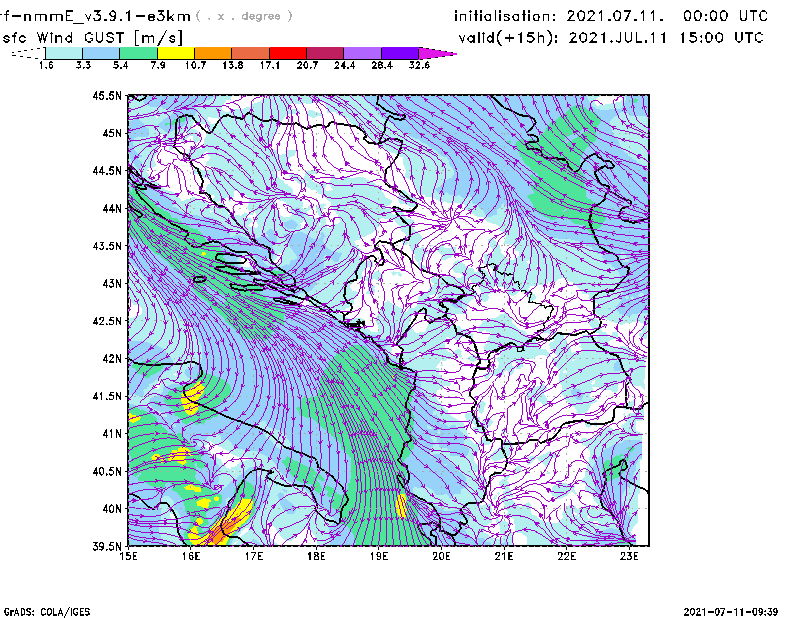
Task: Click the '43N' latitude axis label
Action: [x=112, y=283]
